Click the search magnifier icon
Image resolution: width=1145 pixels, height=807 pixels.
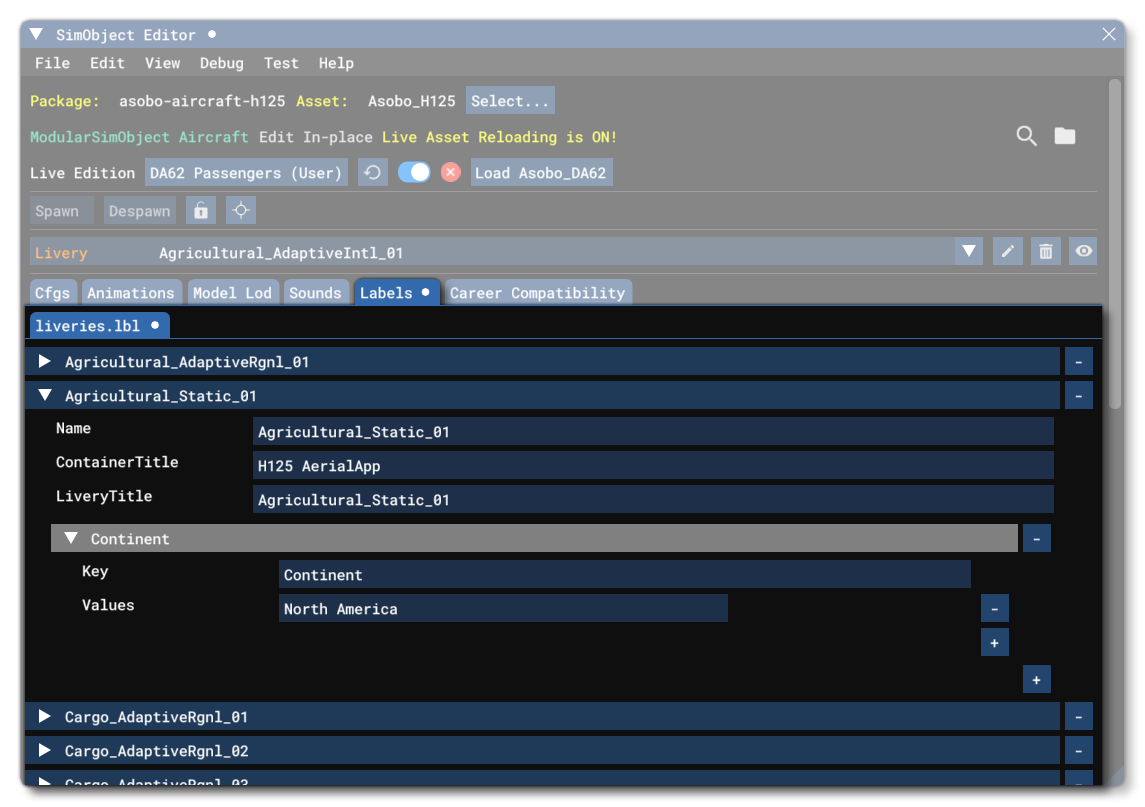click(x=1026, y=136)
